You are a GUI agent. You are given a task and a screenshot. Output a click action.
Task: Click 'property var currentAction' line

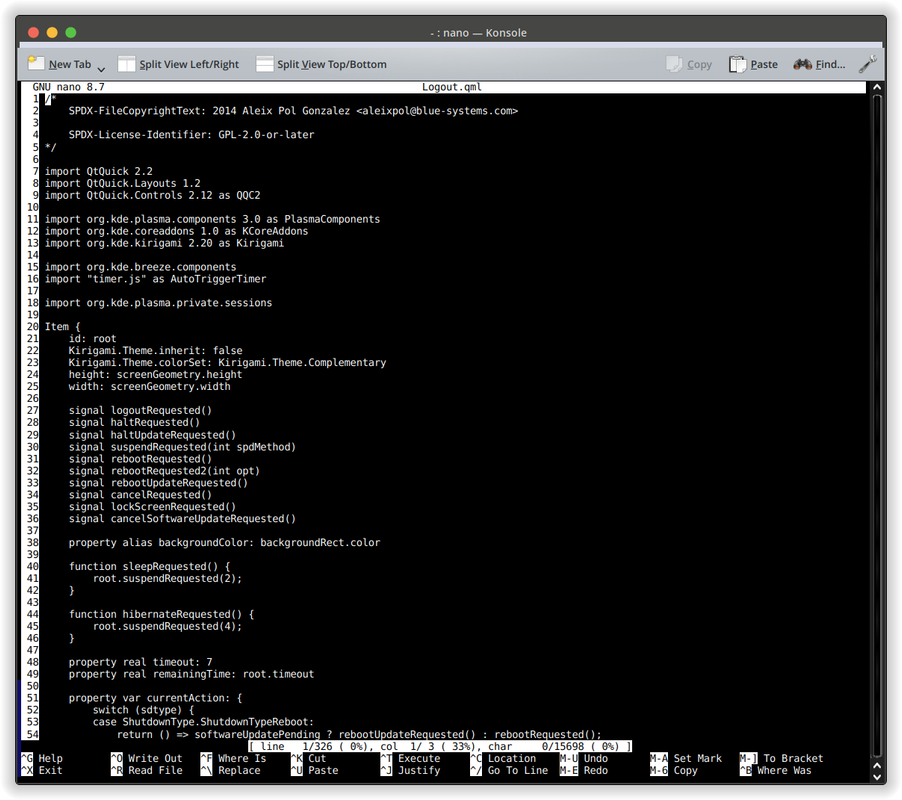pyautogui.click(x=155, y=698)
